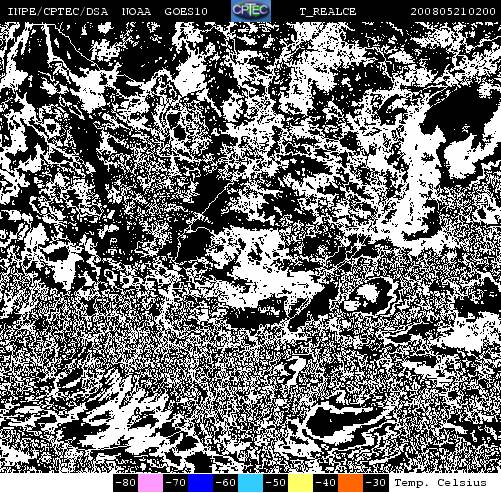Screen dimensions: 501x493
Task: Click the satellite cloud image area
Action: point(250,247)
